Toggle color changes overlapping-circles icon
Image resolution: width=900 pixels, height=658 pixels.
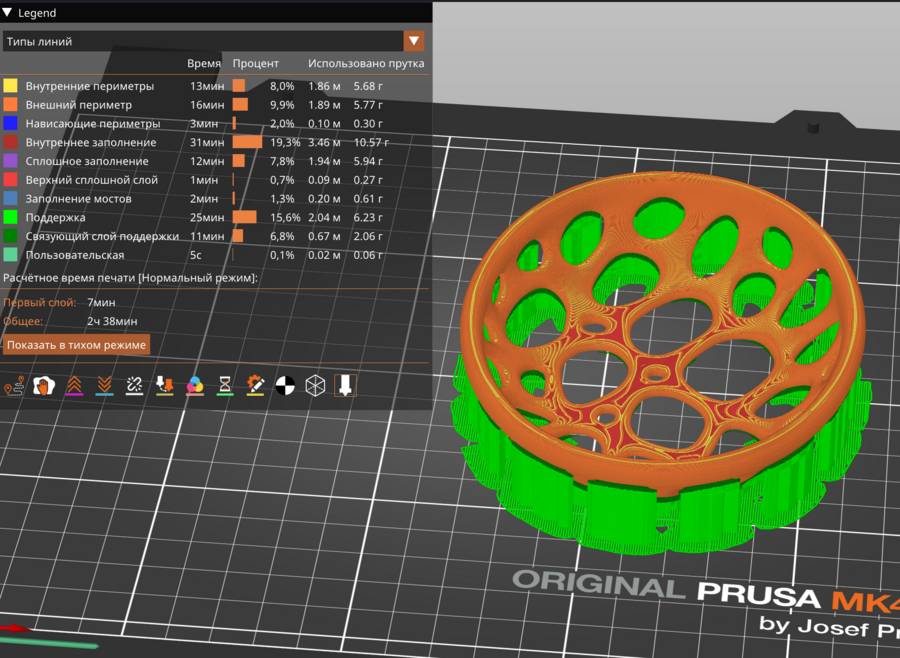tap(195, 385)
